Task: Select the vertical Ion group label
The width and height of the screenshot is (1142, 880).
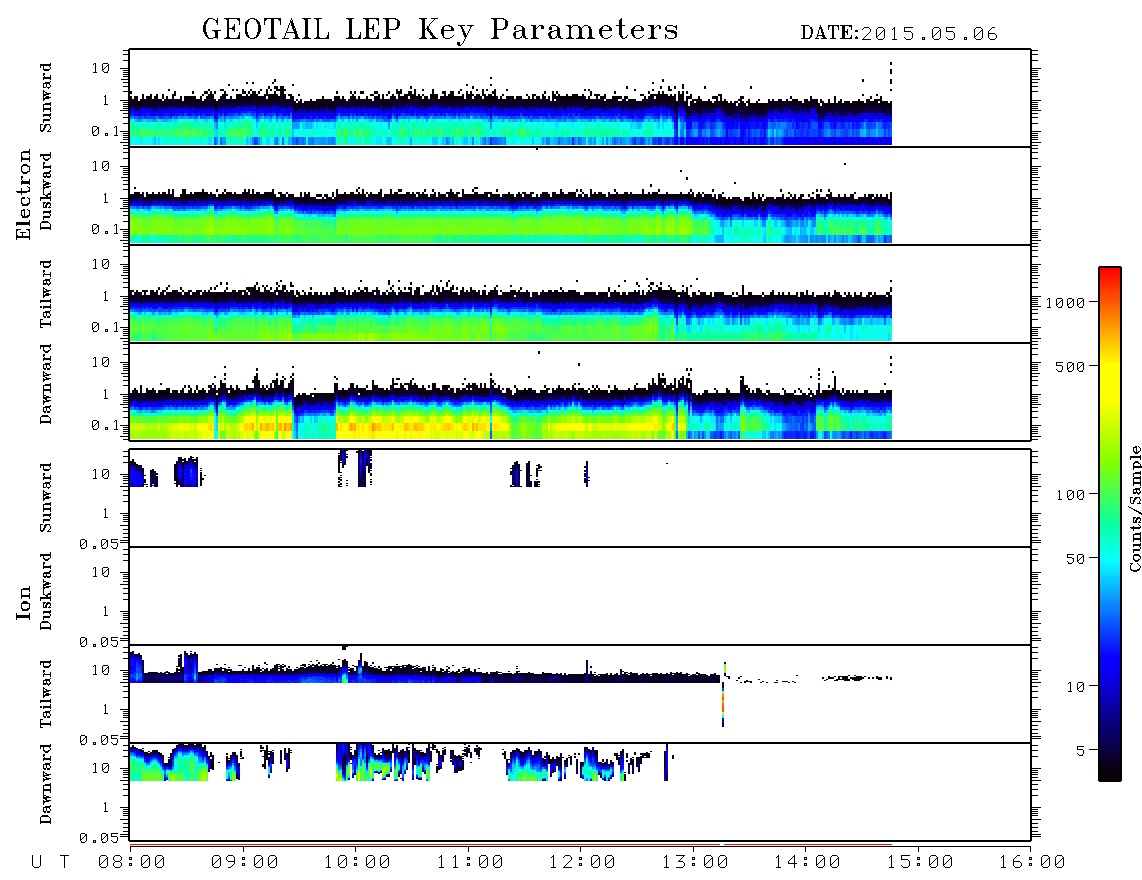Action: (x=23, y=602)
